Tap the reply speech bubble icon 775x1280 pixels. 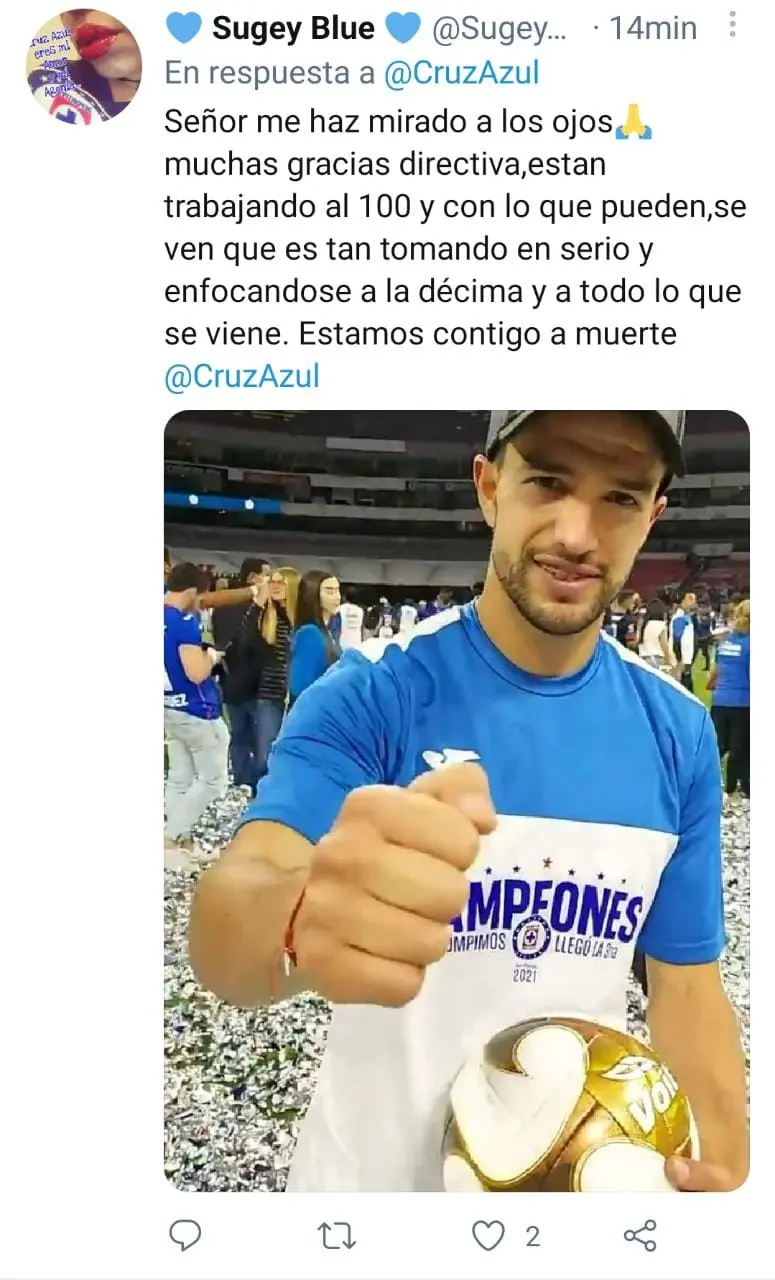[x=184, y=1236]
